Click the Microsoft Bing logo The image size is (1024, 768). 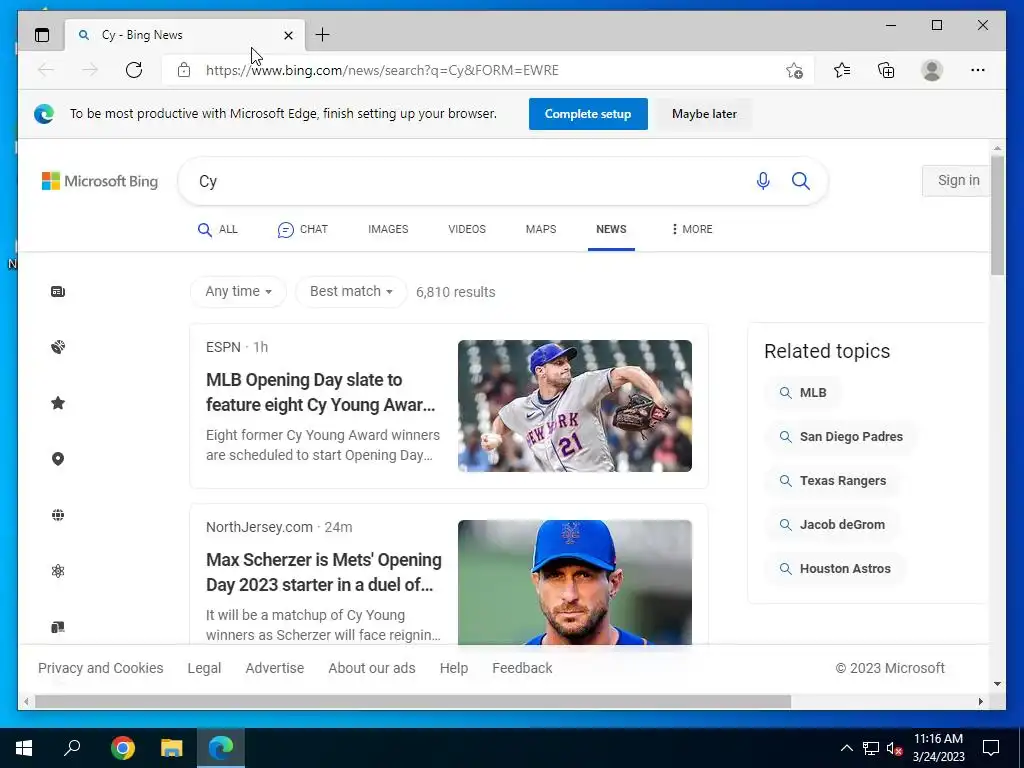(100, 181)
